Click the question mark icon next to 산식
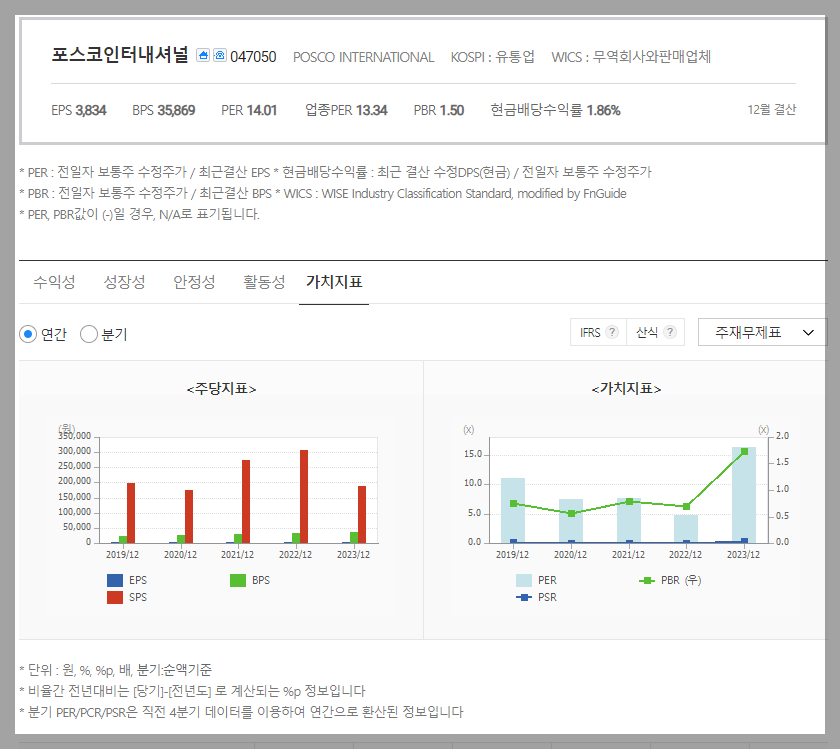 coord(670,332)
